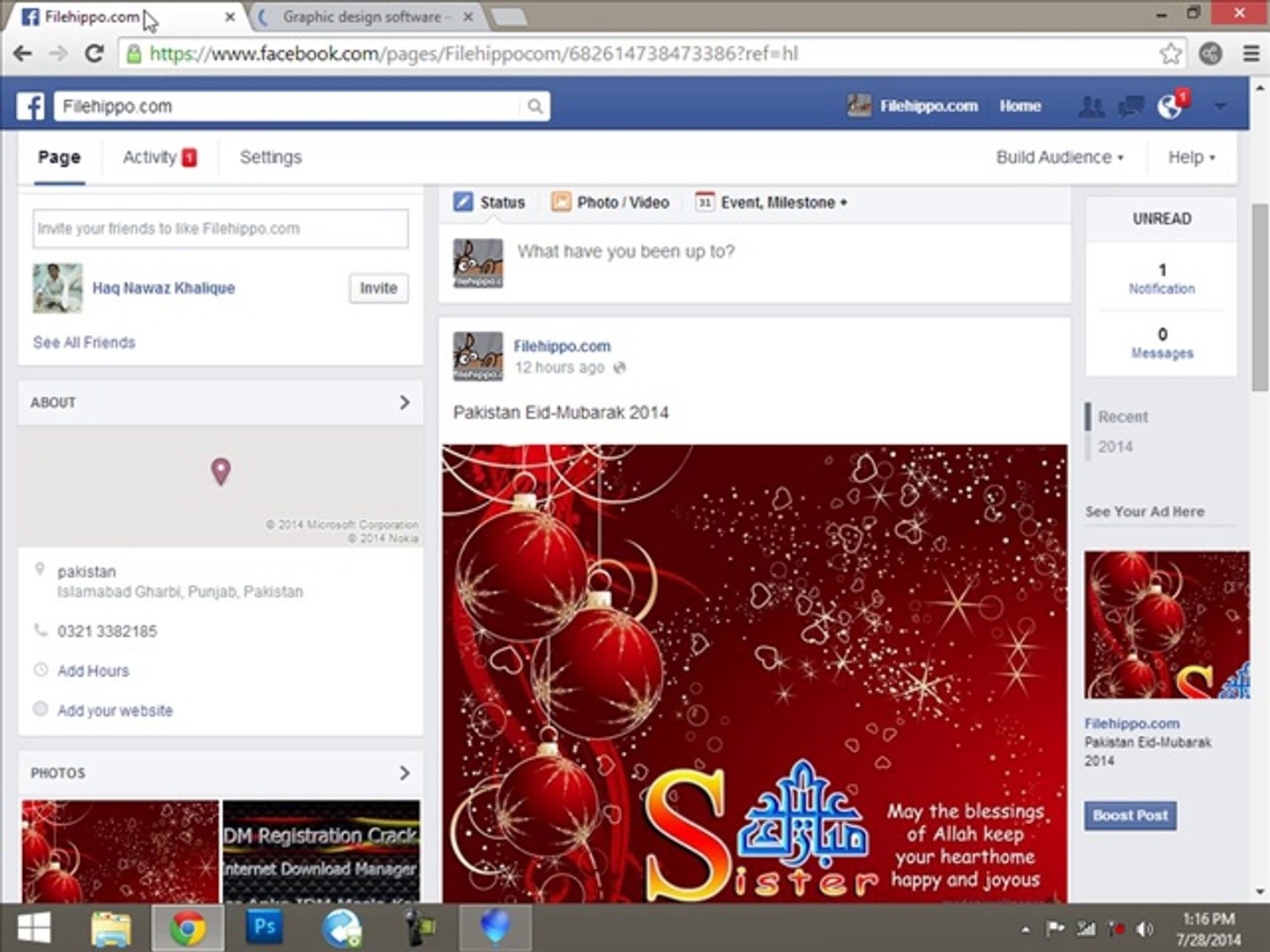Click the Status pencil icon
1270x952 pixels.
point(463,202)
